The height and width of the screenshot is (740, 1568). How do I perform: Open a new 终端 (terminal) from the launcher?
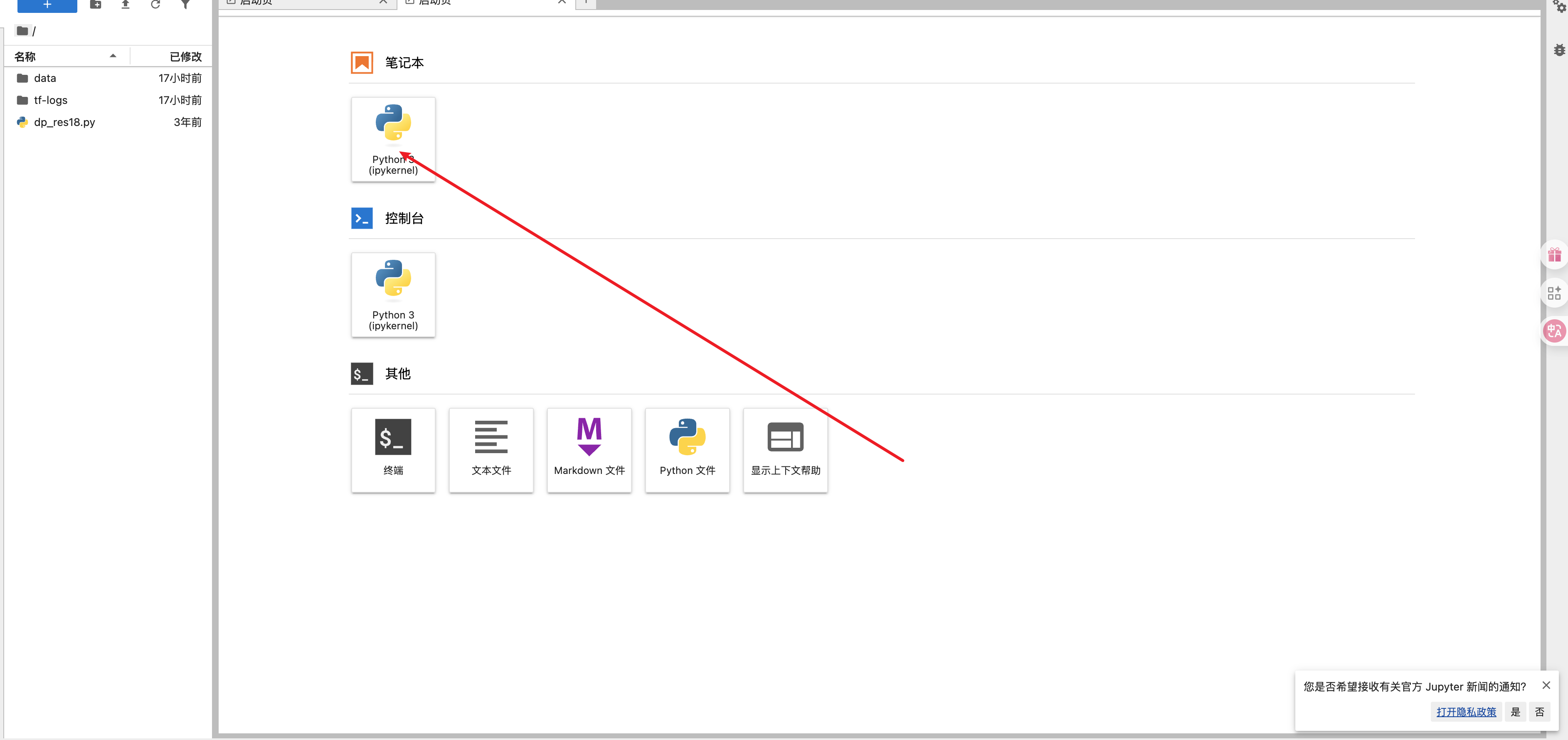(x=393, y=450)
